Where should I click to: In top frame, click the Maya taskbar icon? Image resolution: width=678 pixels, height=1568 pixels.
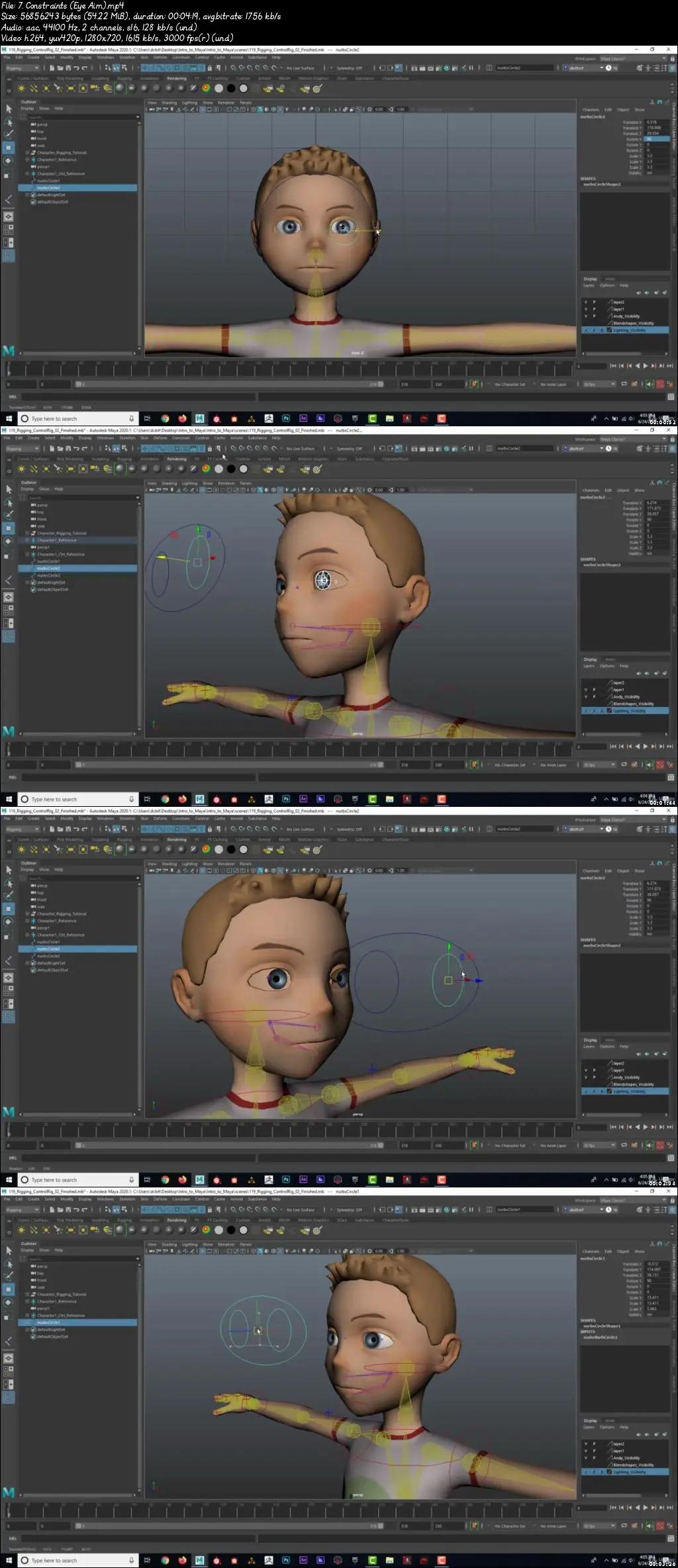click(199, 418)
